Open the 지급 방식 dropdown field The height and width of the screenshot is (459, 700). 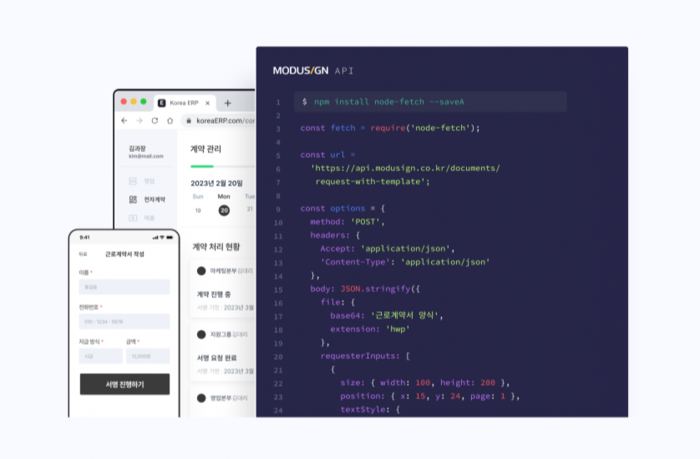[101, 356]
